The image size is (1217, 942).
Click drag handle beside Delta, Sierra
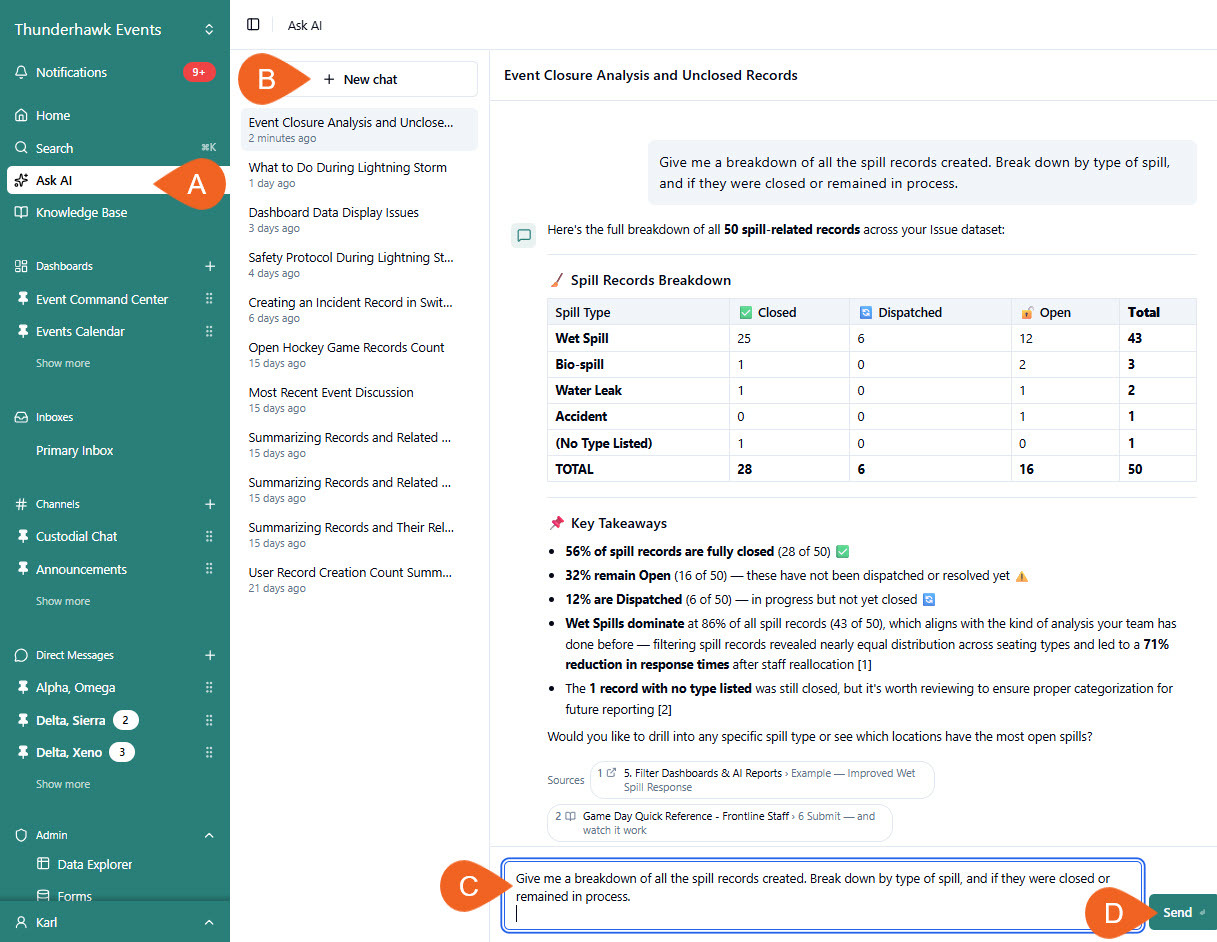coord(209,720)
